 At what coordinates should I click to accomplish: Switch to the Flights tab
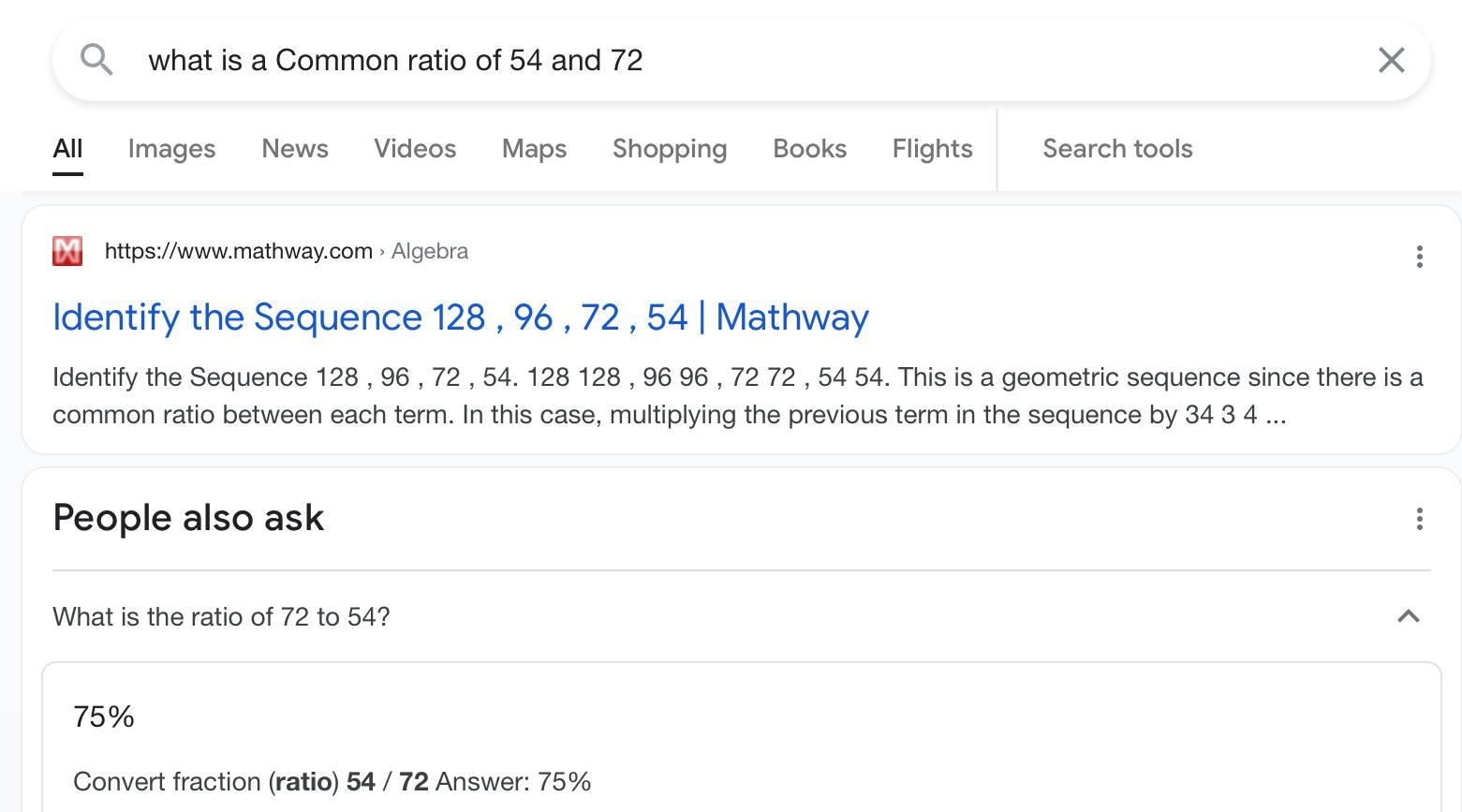(932, 149)
